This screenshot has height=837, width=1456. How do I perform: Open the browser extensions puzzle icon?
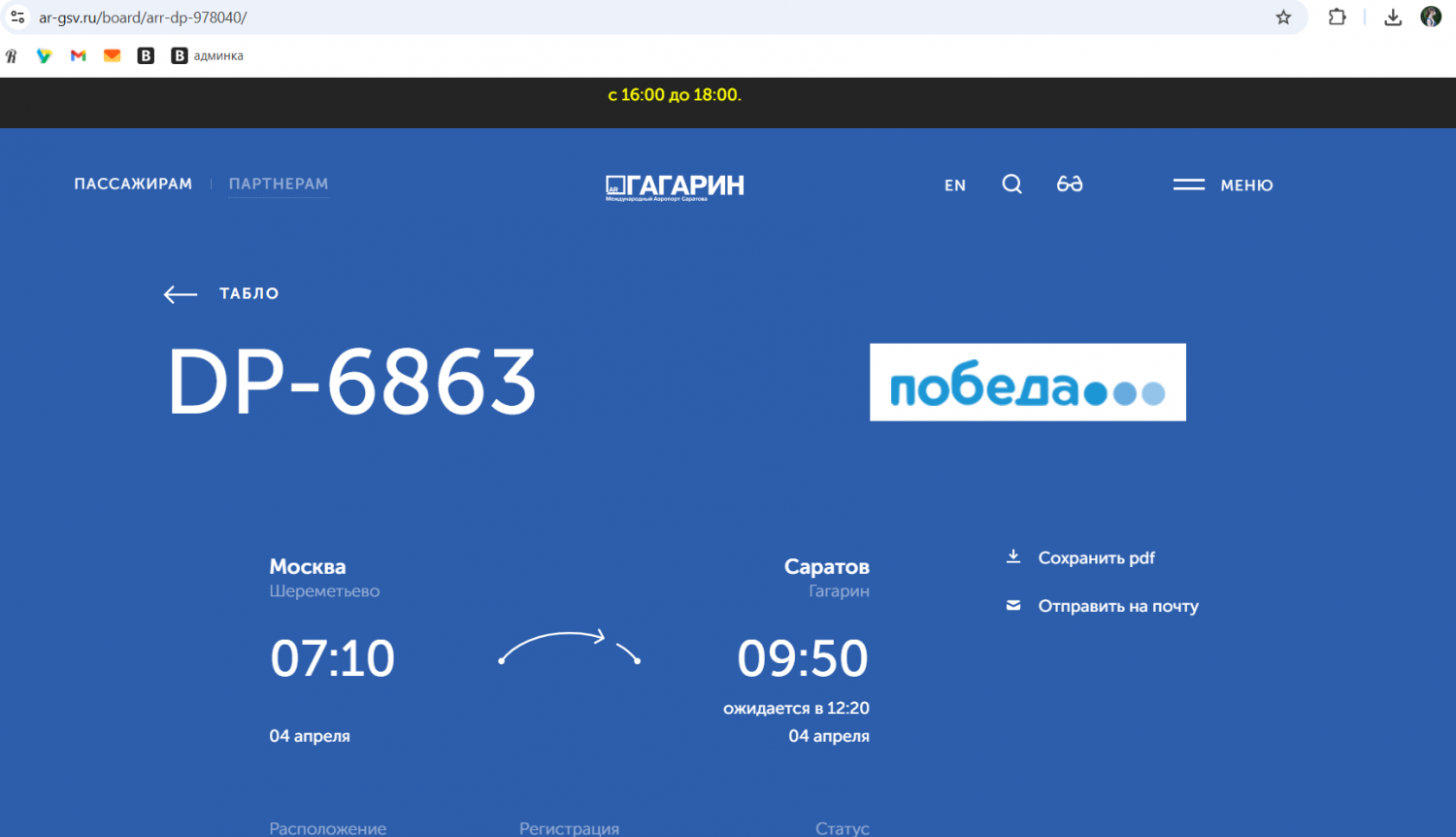[1337, 17]
